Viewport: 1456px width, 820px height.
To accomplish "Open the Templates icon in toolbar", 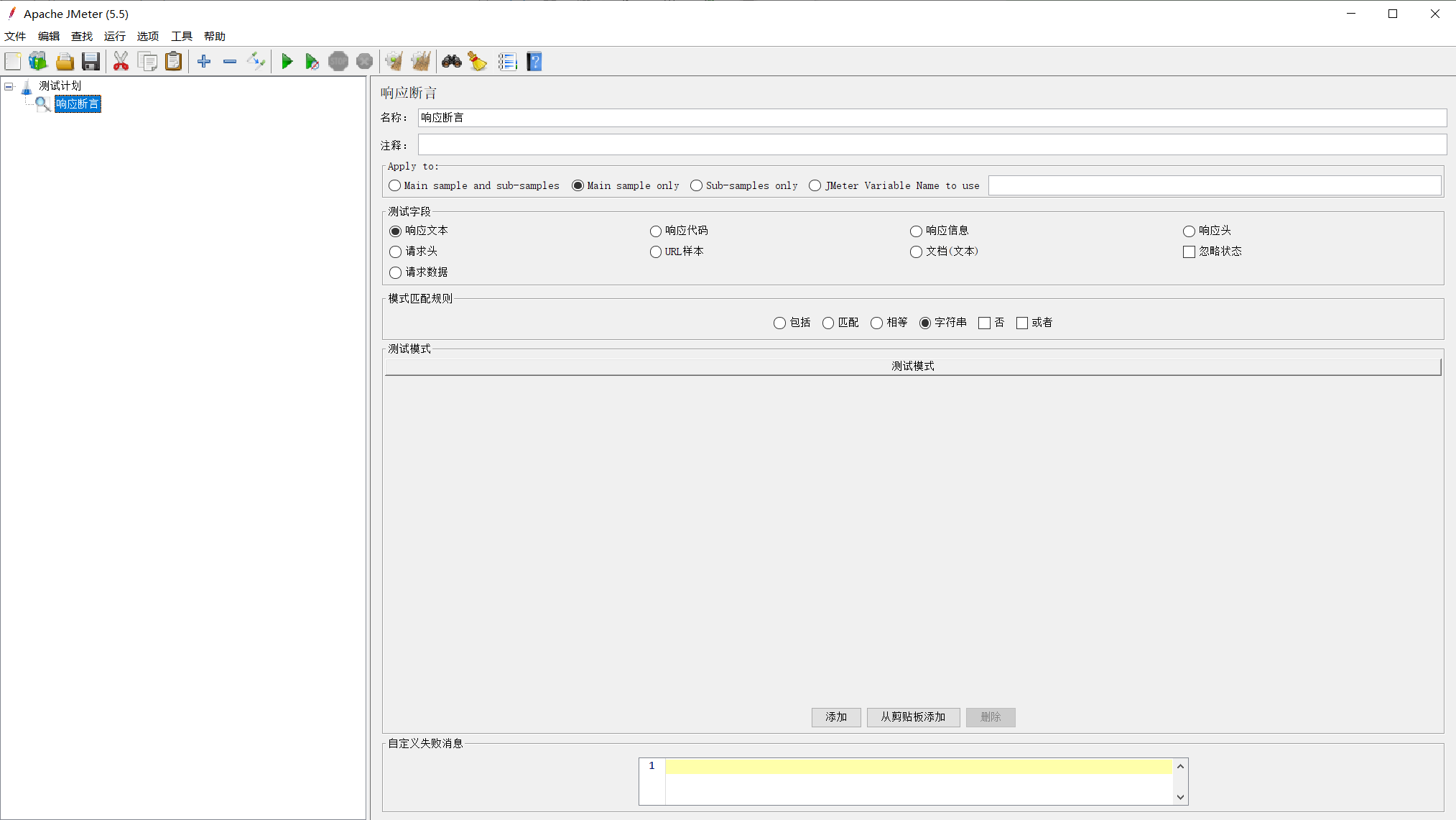I will pyautogui.click(x=38, y=62).
